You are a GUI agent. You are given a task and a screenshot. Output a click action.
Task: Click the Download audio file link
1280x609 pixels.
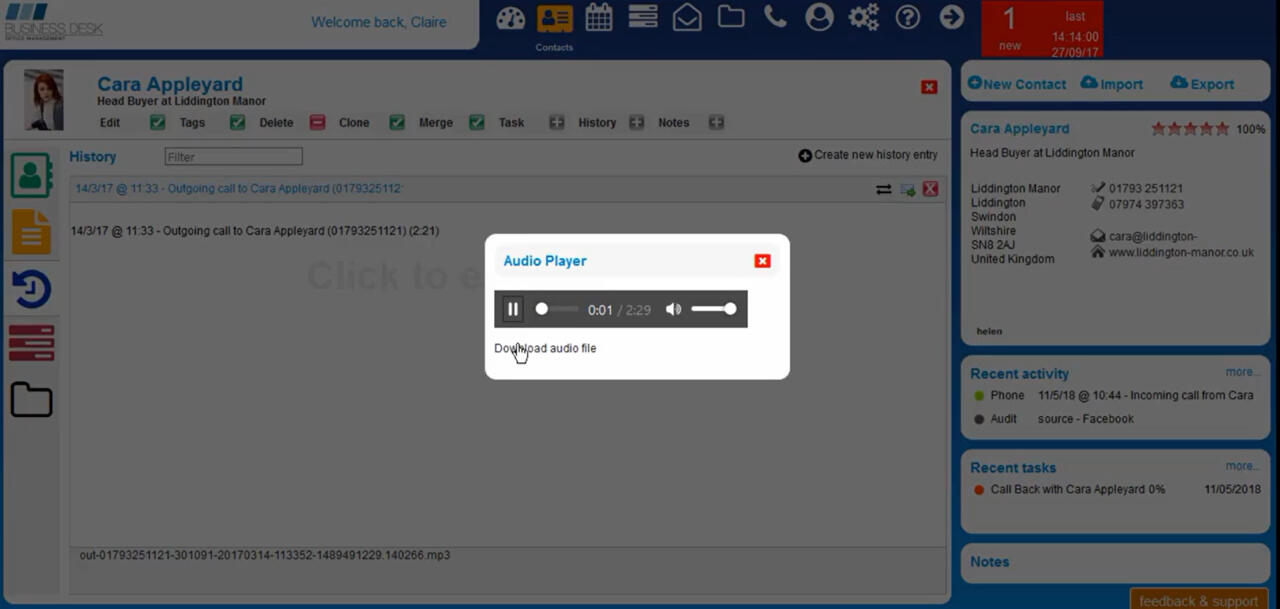tap(545, 348)
